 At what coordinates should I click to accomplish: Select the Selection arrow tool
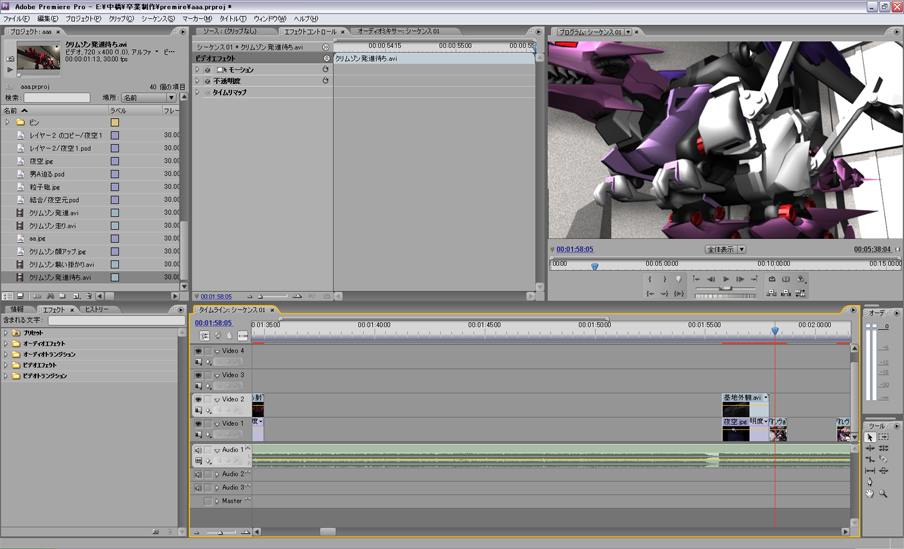870,437
